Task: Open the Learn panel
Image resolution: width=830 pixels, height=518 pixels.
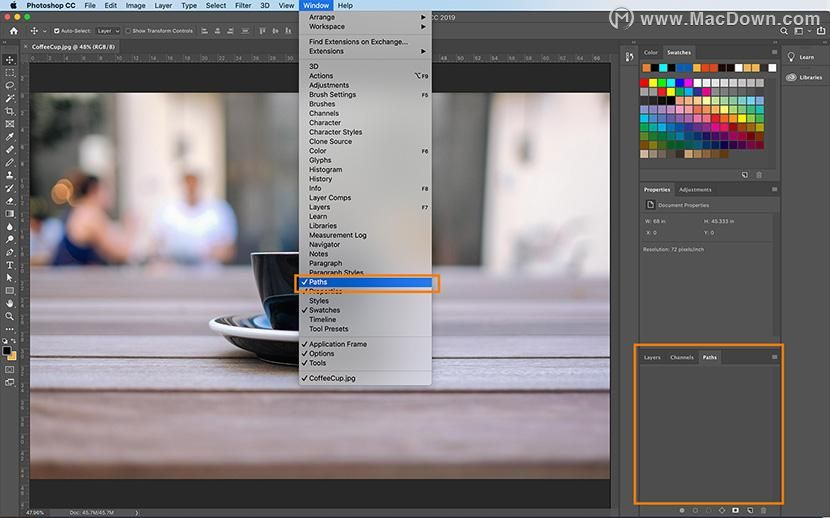Action: (800, 57)
